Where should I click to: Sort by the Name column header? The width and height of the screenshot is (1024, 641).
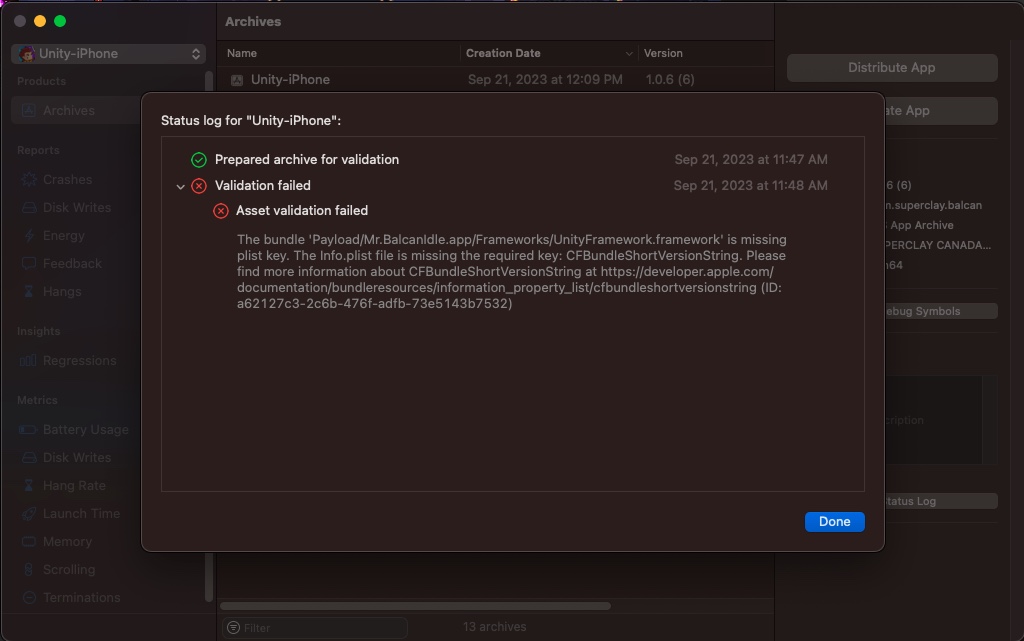coord(242,54)
